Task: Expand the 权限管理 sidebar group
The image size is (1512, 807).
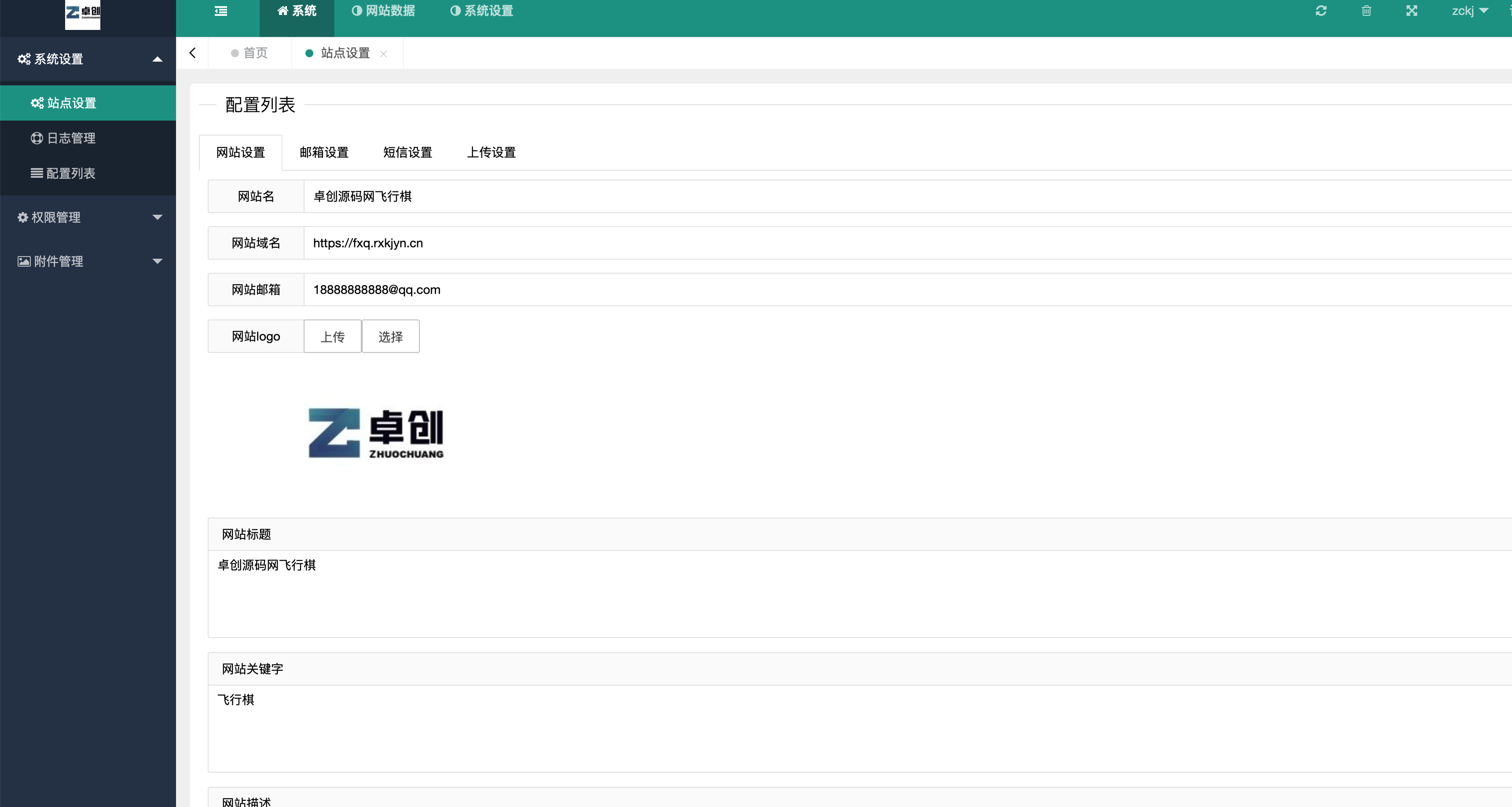Action: point(88,217)
